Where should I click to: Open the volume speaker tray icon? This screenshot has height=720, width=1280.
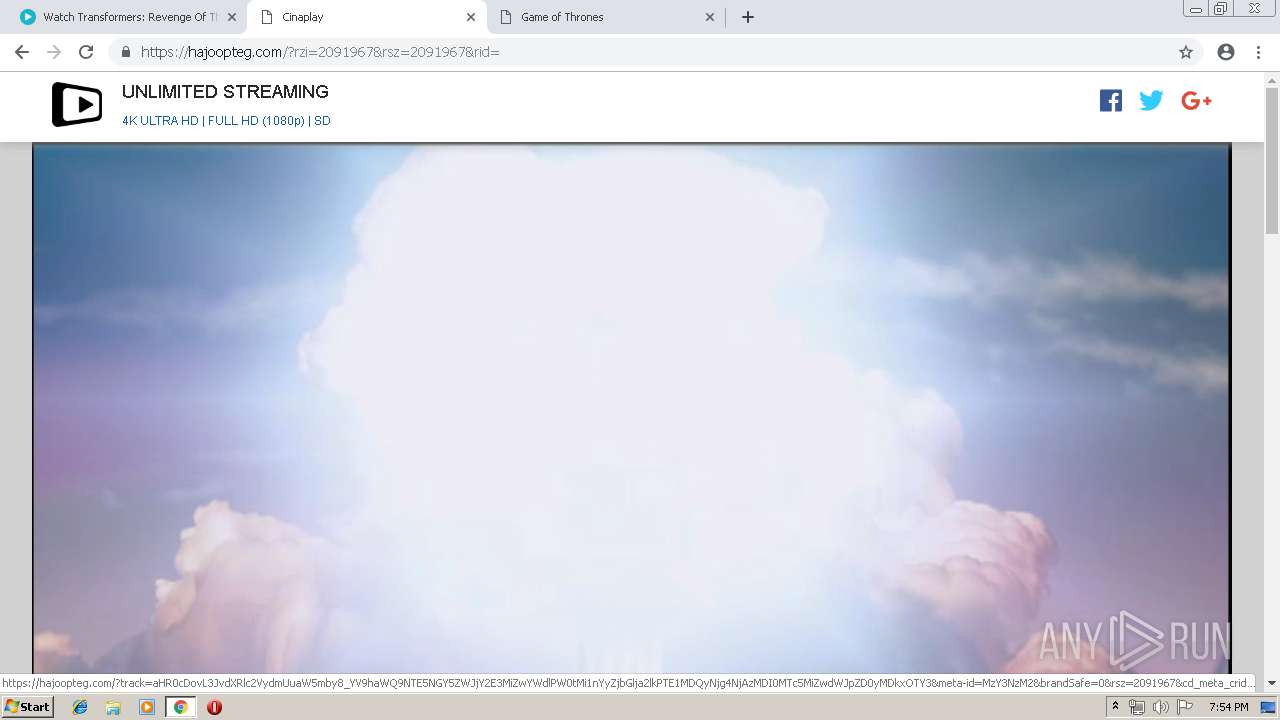pyautogui.click(x=1160, y=707)
